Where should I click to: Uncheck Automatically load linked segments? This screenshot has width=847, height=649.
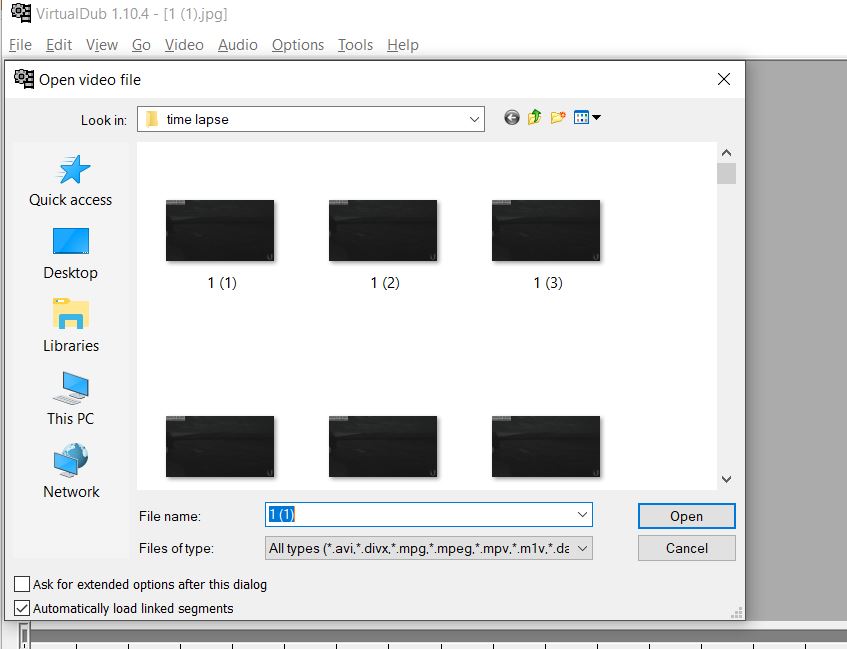22,608
